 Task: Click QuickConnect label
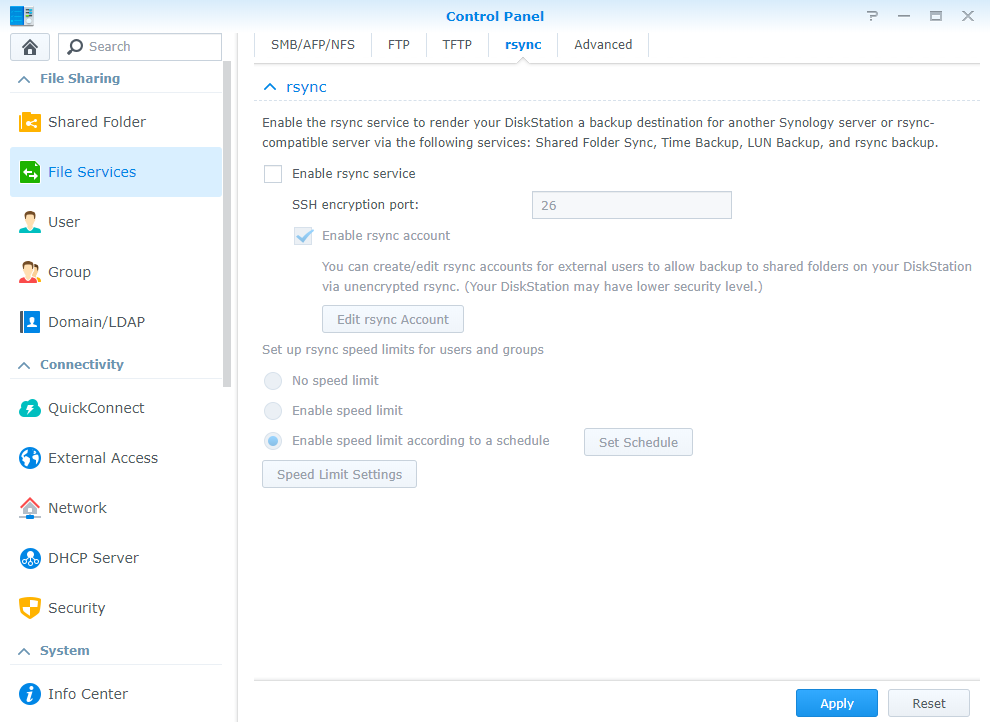96,408
